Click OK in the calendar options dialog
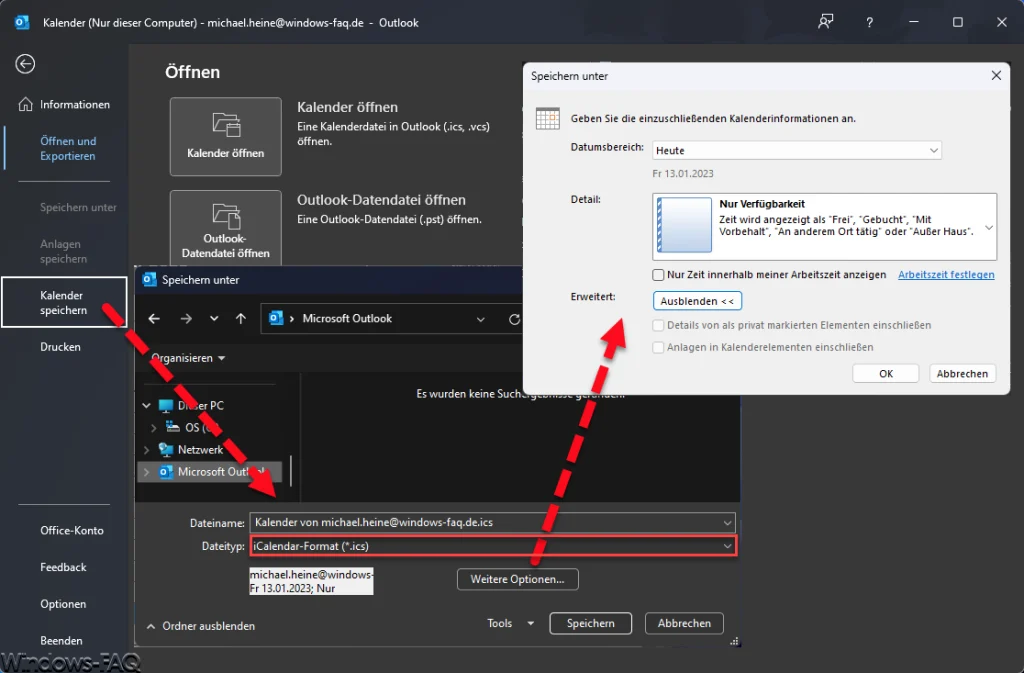Screen dimensions: 1024x673 coord(886,373)
